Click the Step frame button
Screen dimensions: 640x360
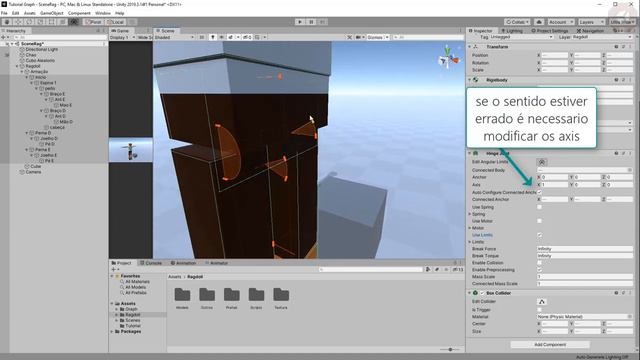pyautogui.click(x=322, y=22)
